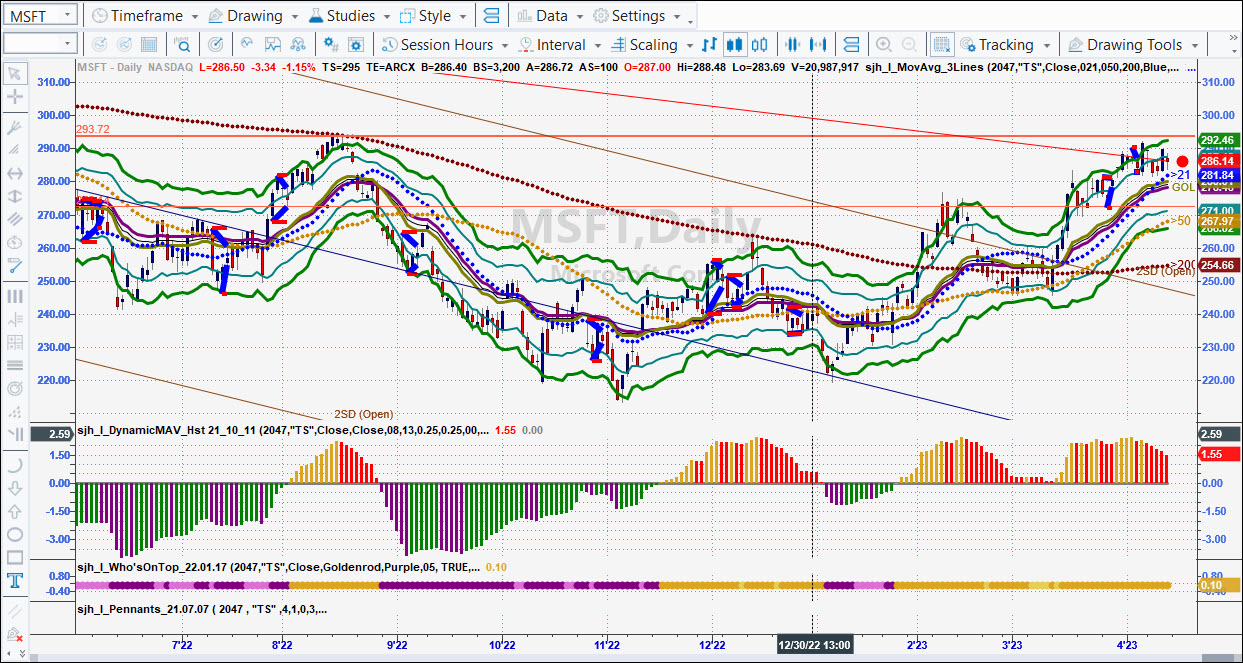Select hollow candlestick chart style
This screenshot has width=1243, height=663.
click(x=760, y=44)
